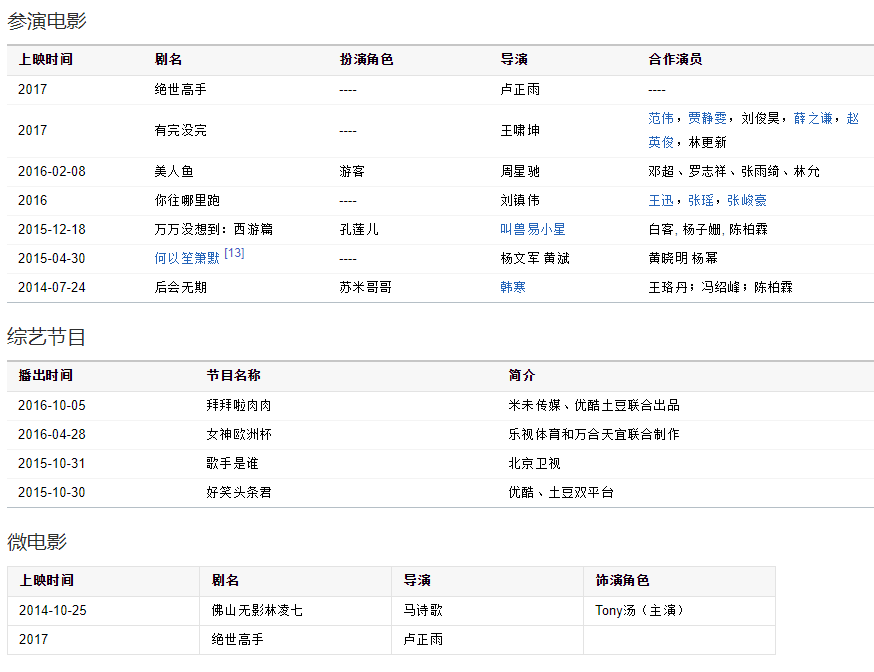The width and height of the screenshot is (874, 672).
Task: Open the 韩寒 director link
Action: [x=513, y=288]
